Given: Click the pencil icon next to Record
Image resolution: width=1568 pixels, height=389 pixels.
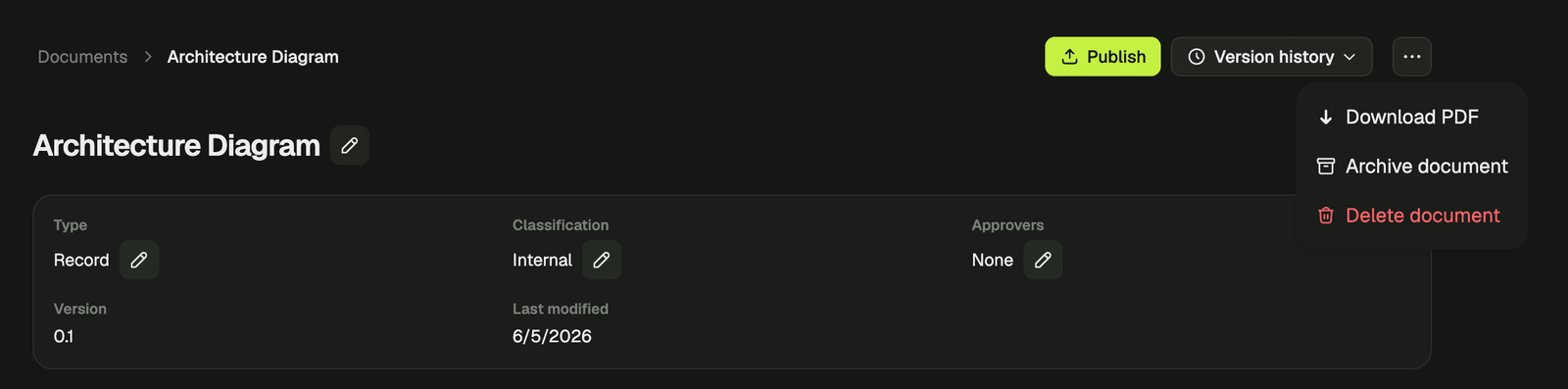Looking at the screenshot, I should 139,260.
